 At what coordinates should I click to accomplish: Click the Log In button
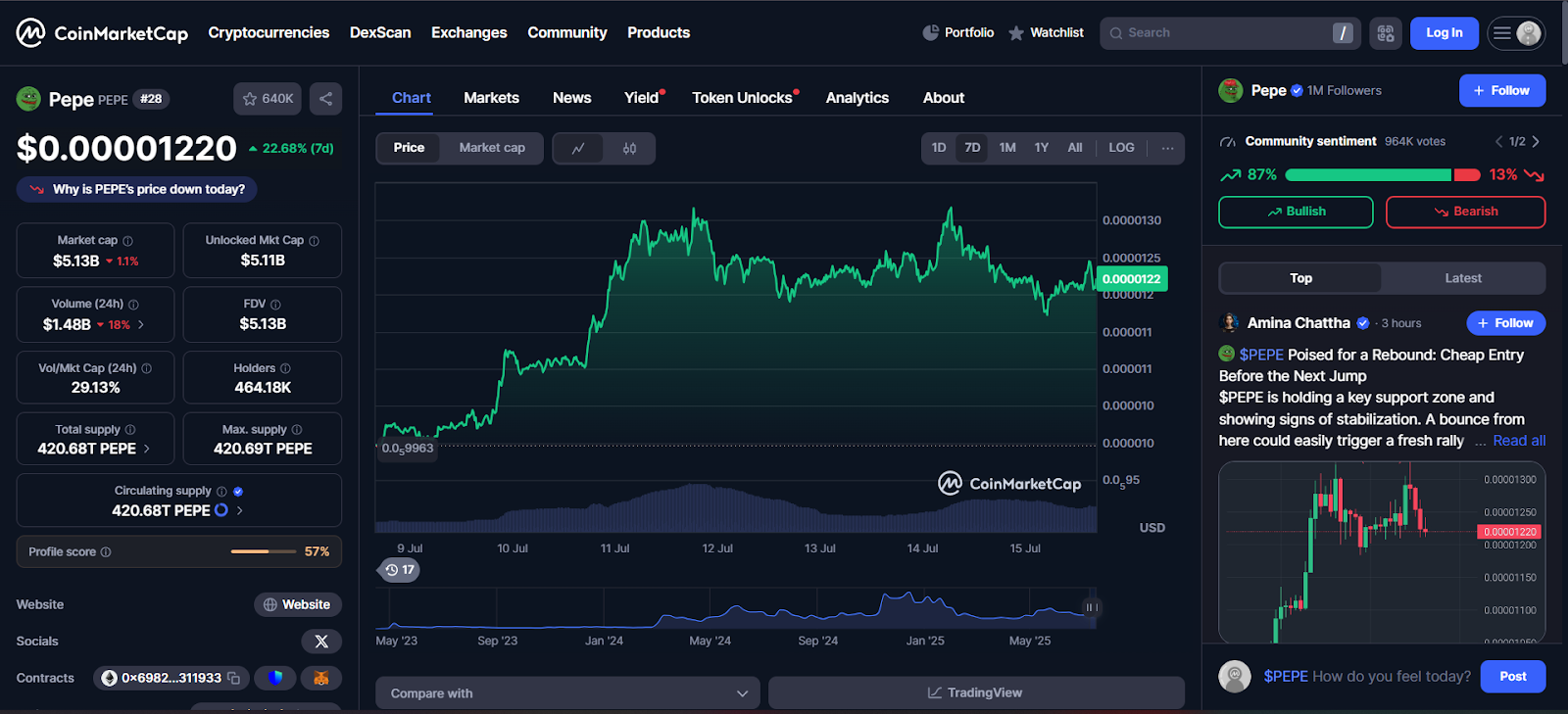[1444, 33]
